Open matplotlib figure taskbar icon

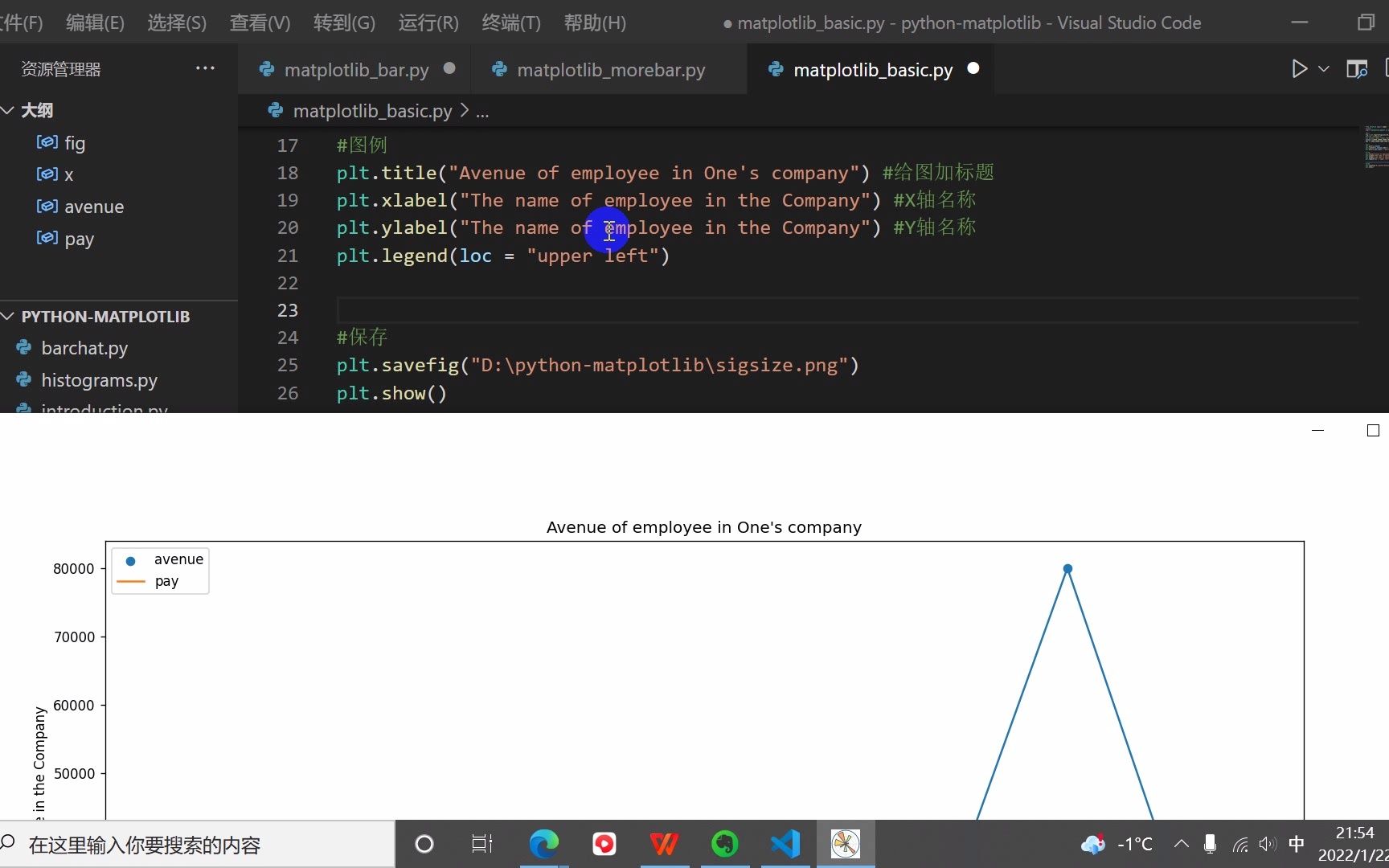(846, 844)
